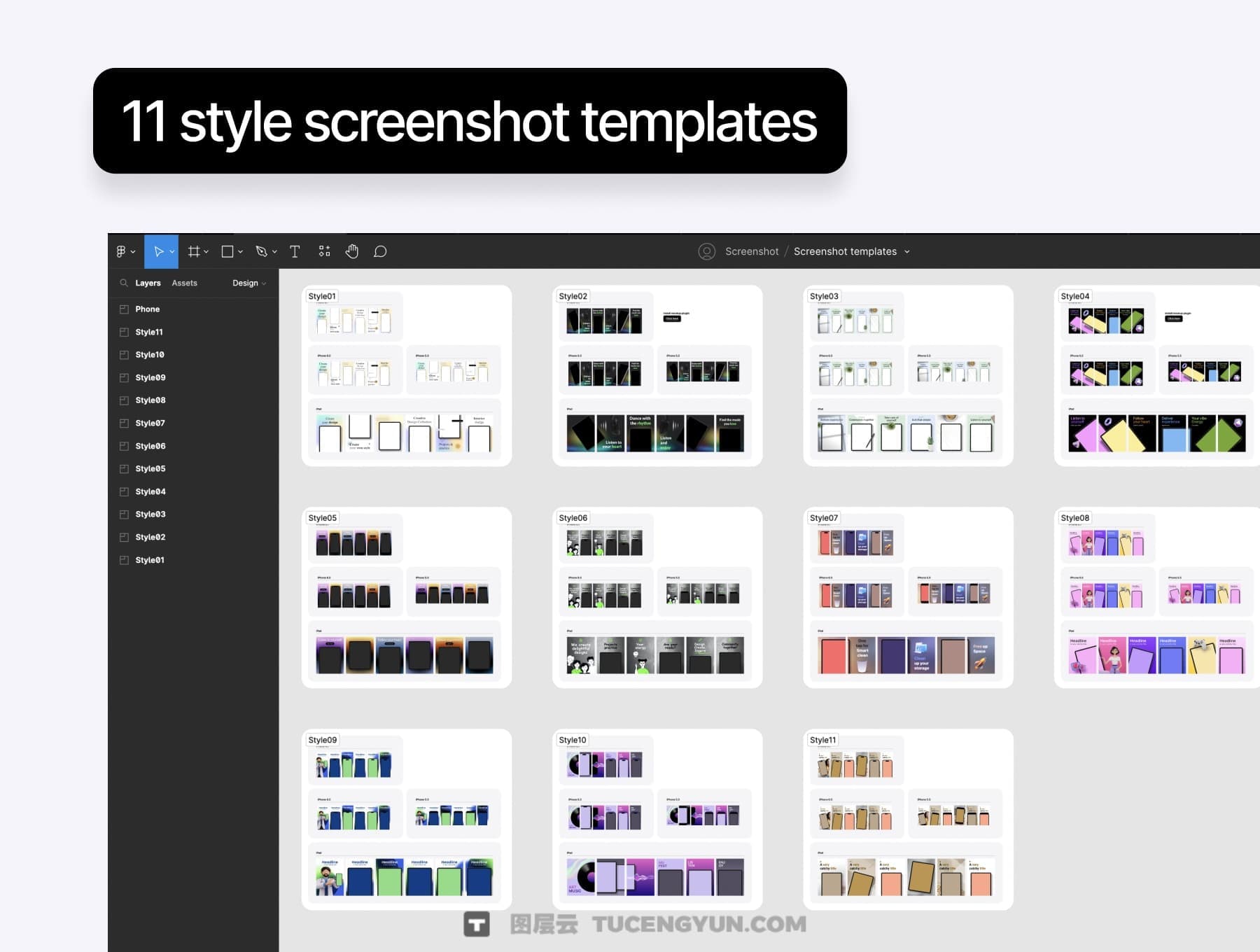This screenshot has height=952, width=1260.
Task: Select the Move tool
Action: coord(159,251)
